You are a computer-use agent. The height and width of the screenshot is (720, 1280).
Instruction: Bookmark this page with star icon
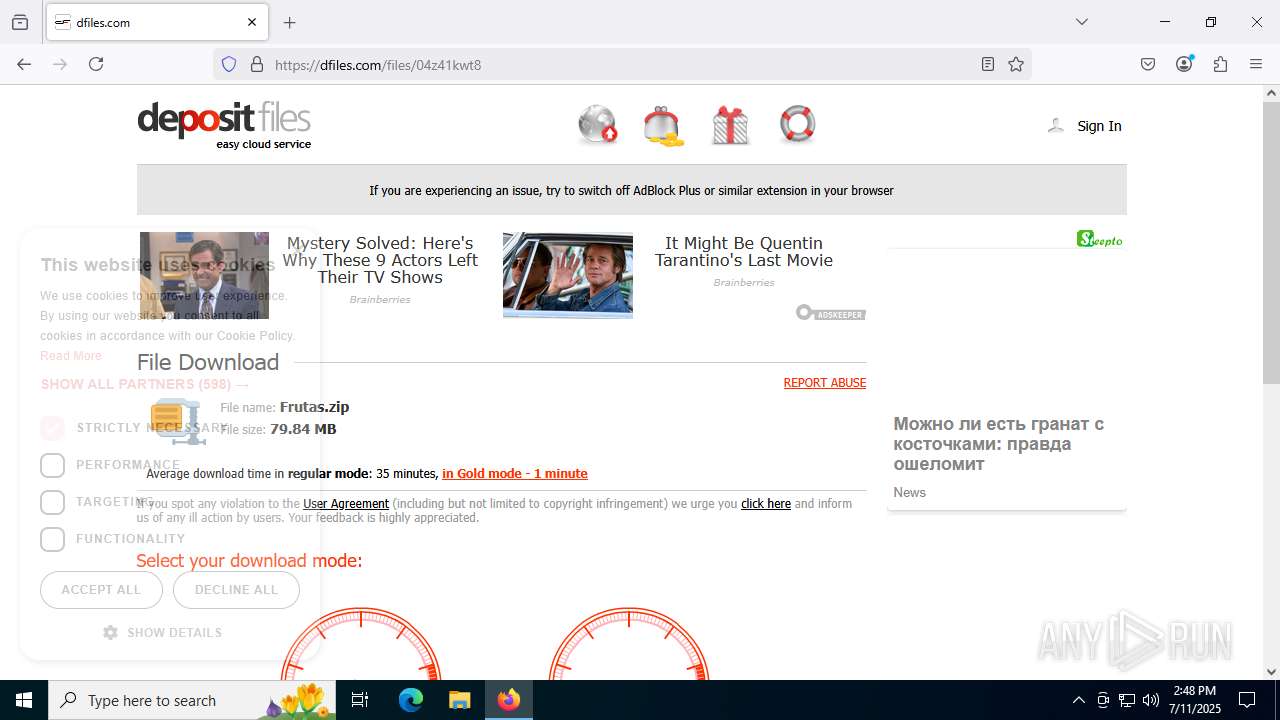[1016, 64]
